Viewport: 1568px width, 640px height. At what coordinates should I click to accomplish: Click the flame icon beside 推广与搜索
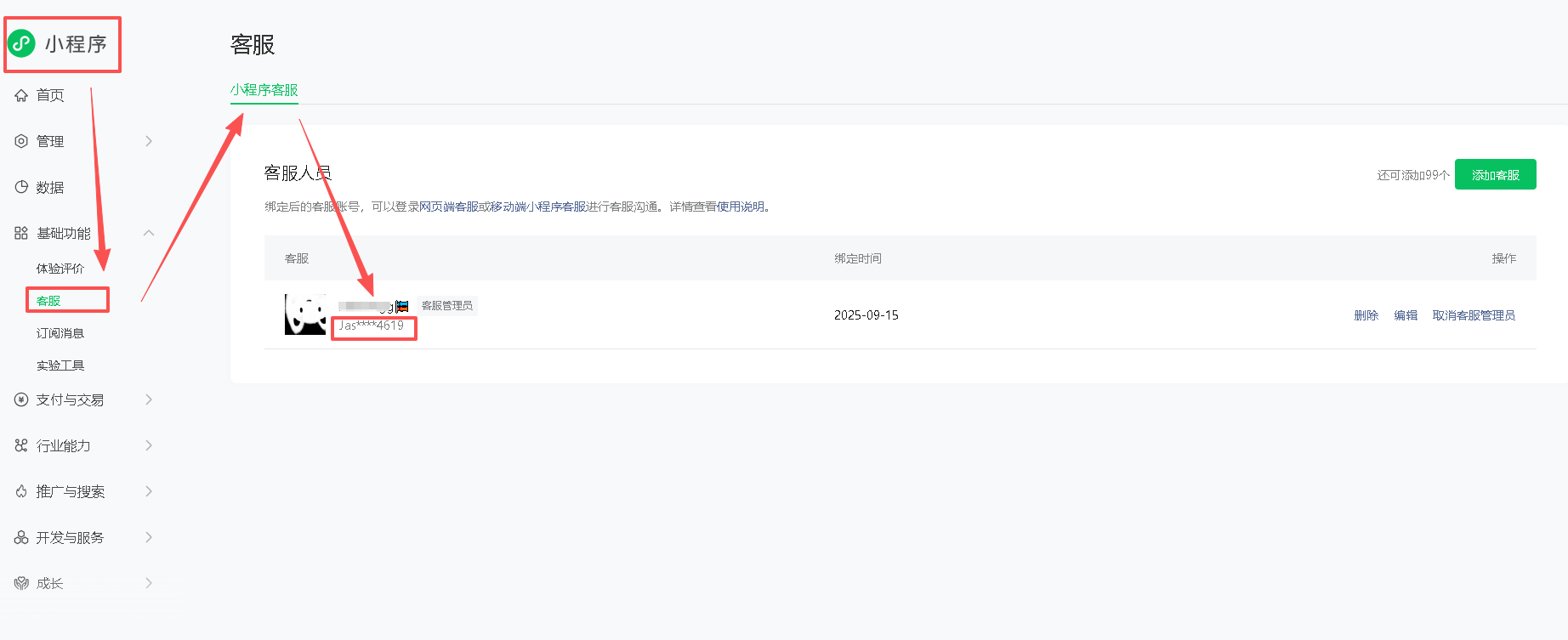tap(21, 491)
